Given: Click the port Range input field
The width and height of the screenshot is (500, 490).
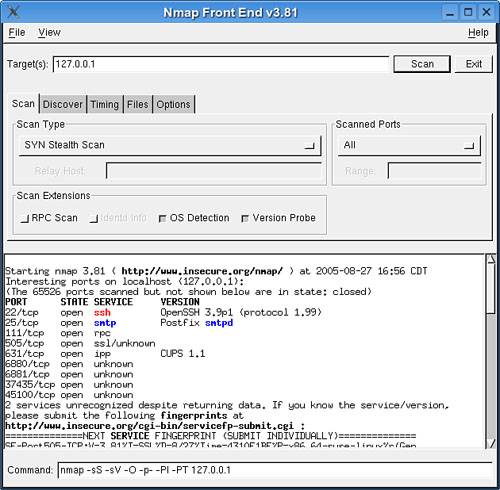Looking at the screenshot, I should click(x=434, y=171).
